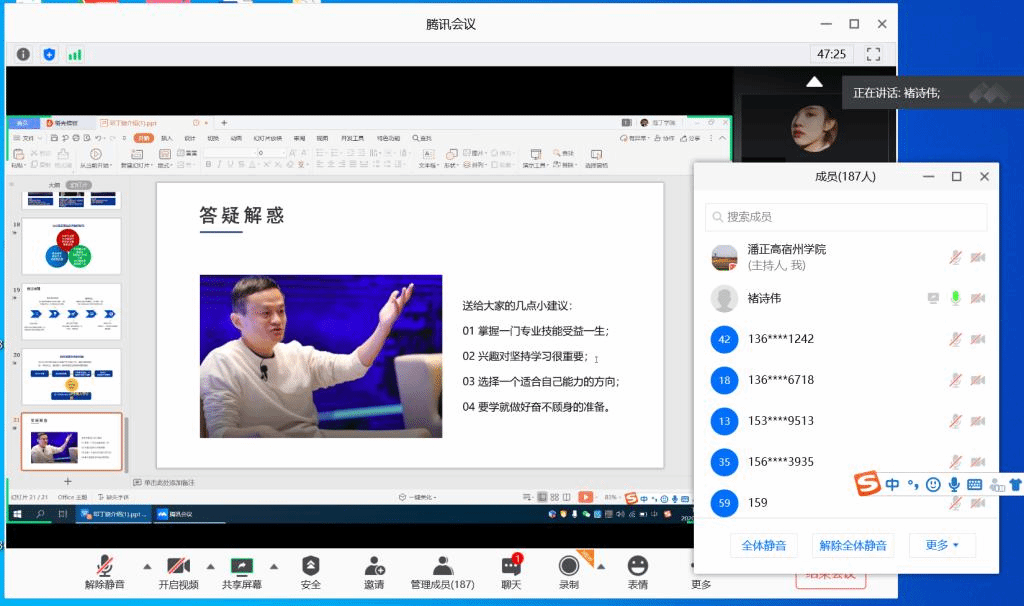The height and width of the screenshot is (606, 1024).
Task: Click the 搜索成员 search field
Action: point(846,217)
